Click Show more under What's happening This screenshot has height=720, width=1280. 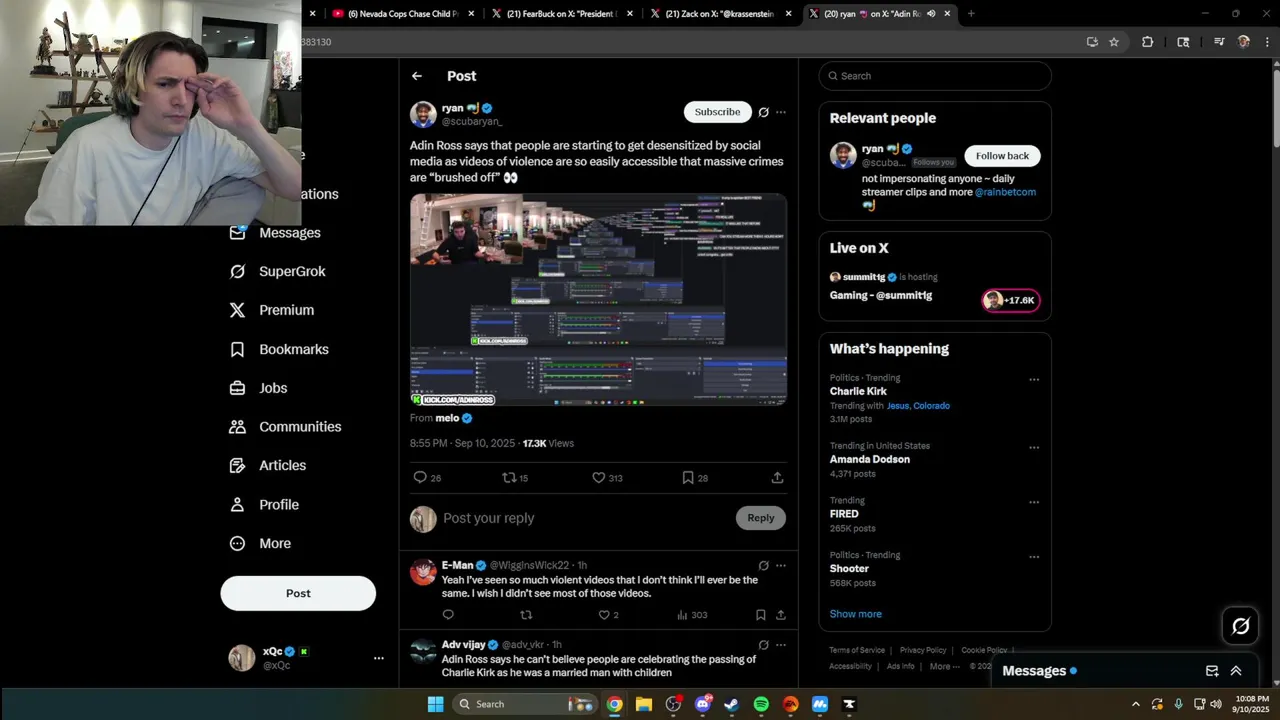[855, 614]
